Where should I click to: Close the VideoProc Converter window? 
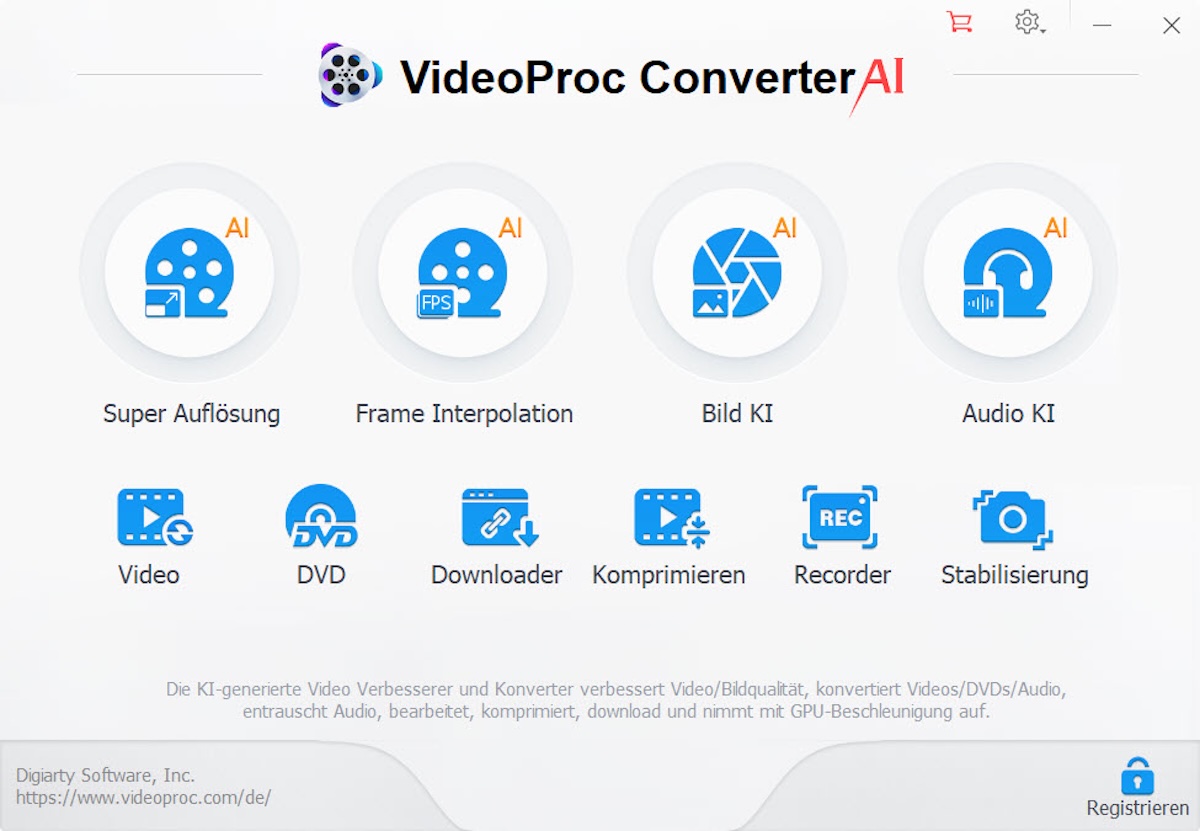pos(1171,25)
